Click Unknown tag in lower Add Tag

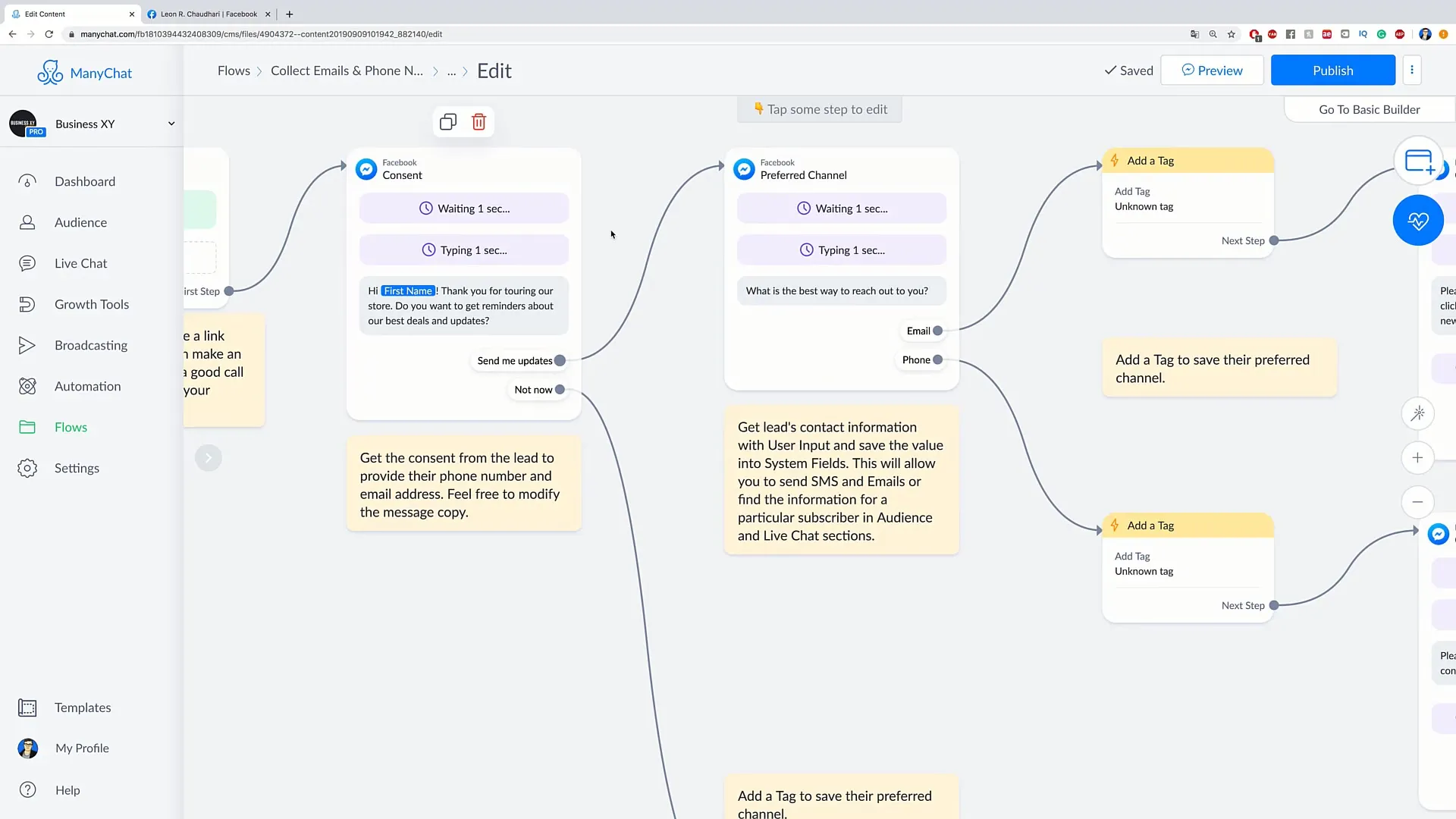point(1144,571)
